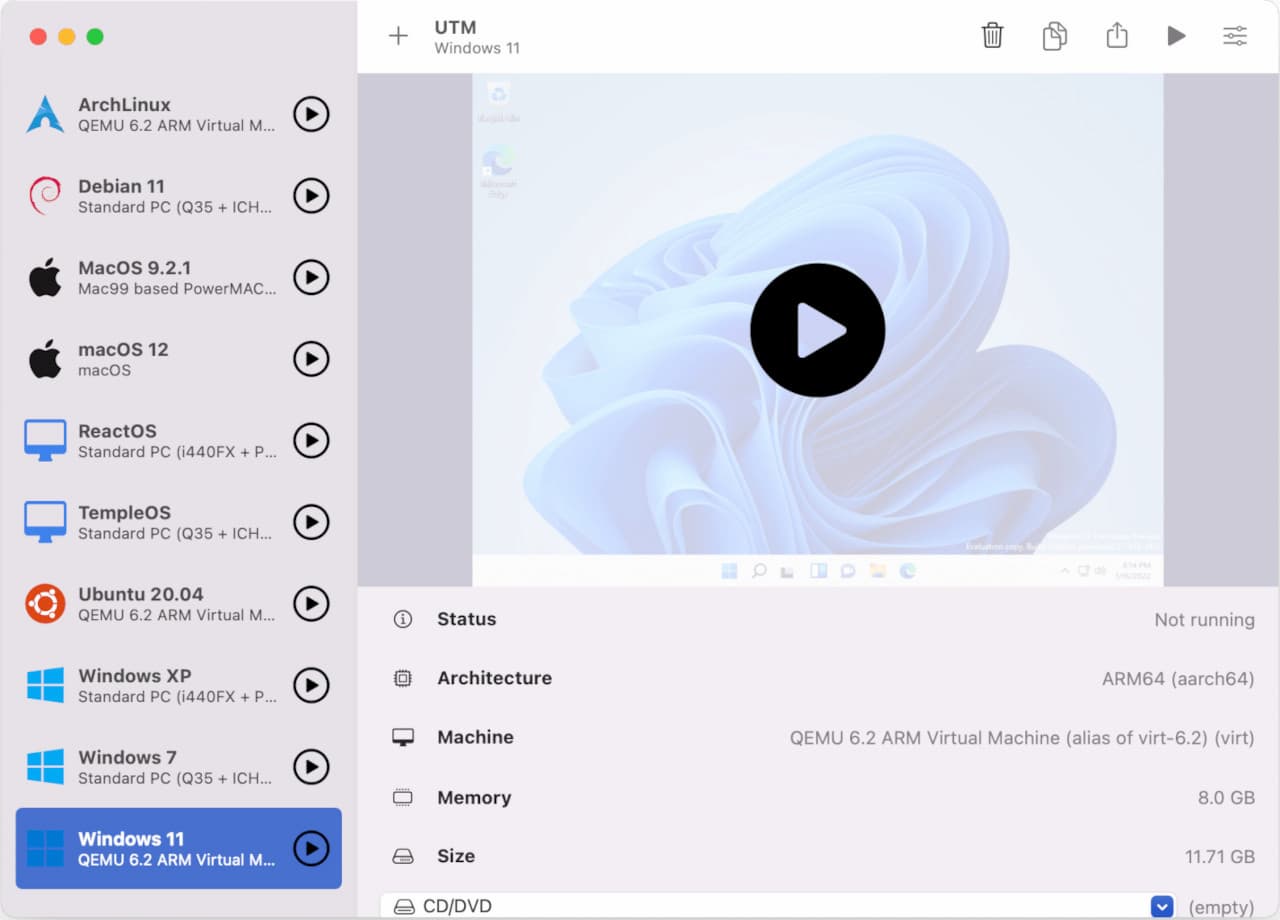This screenshot has height=920, width=1280.
Task: Click the monitor icon beside TempleOS
Action: pos(45,522)
